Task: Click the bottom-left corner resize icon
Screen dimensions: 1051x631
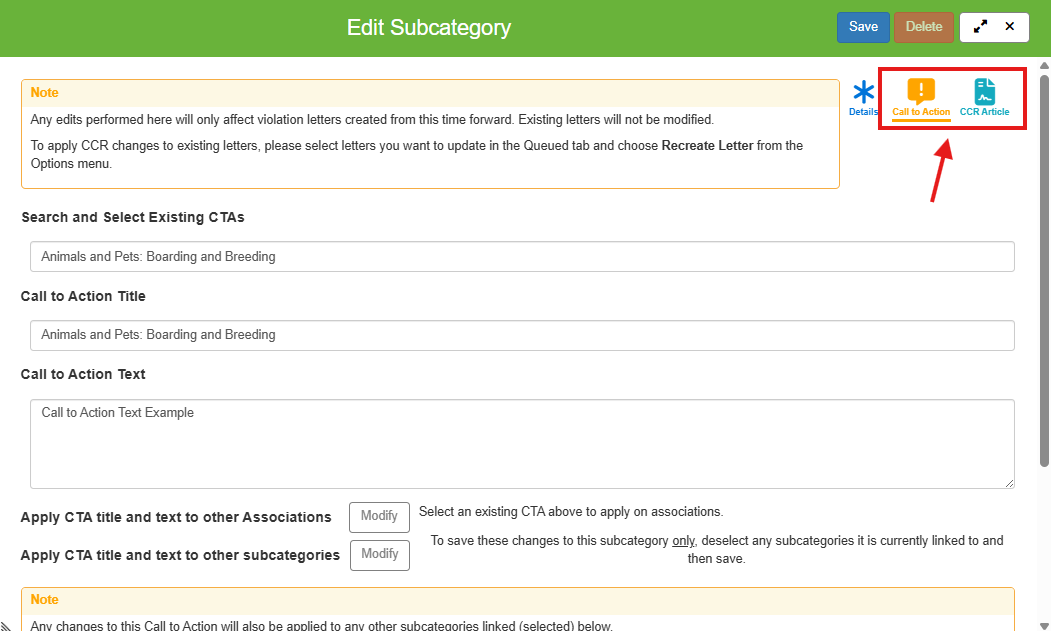Action: (6, 625)
